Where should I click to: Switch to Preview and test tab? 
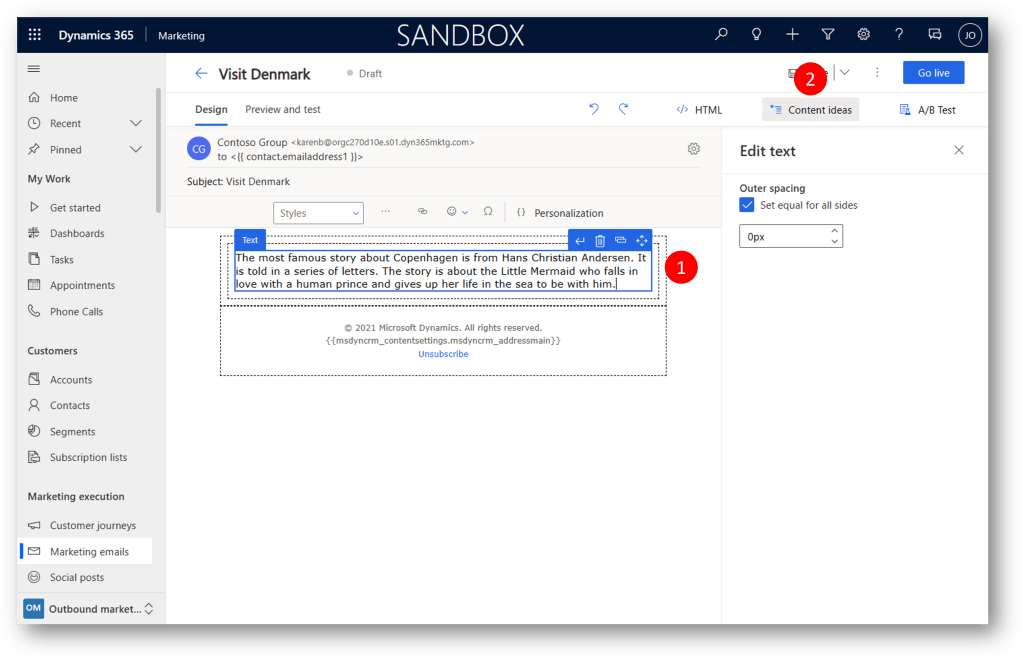pyautogui.click(x=283, y=109)
